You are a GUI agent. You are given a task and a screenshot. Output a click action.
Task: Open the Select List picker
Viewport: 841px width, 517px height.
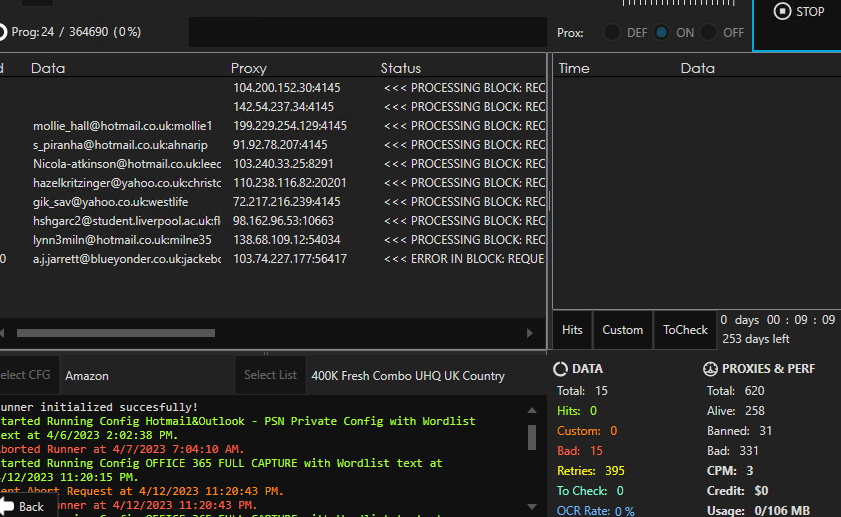[x=270, y=376]
